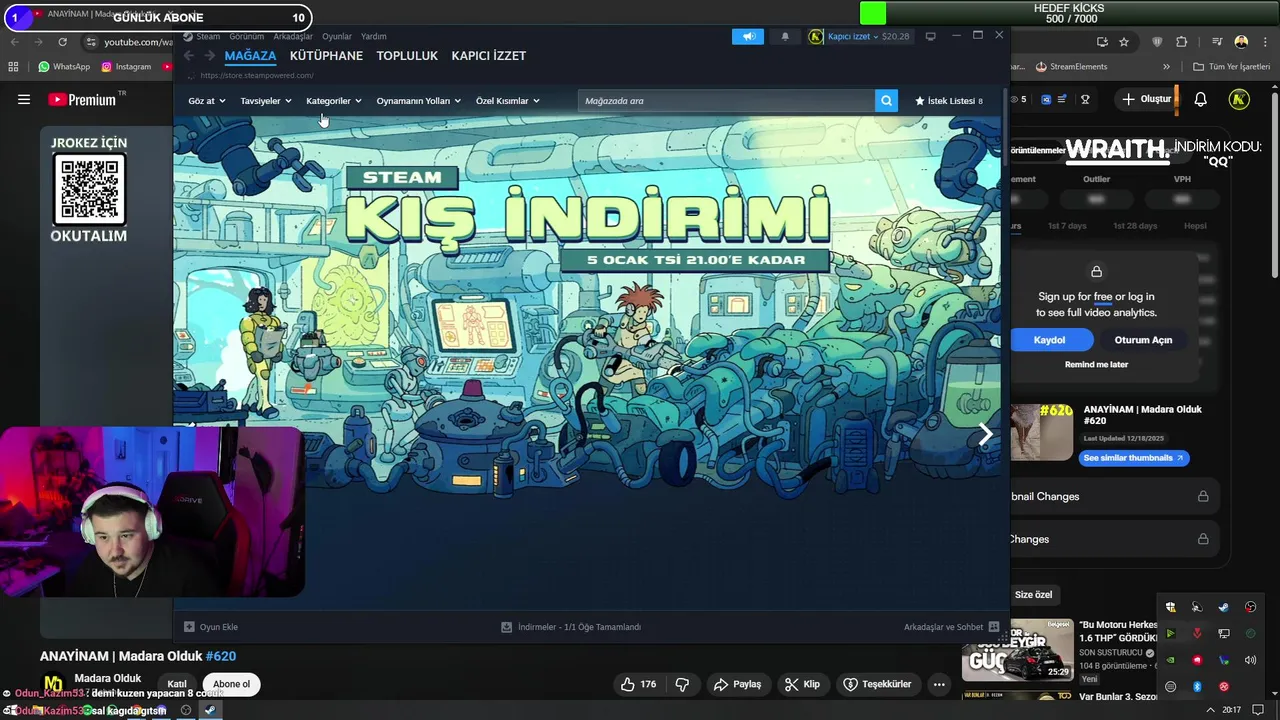This screenshot has width=1280, height=720.
Task: Open YouTube account avatar menu
Action: 1239,99
